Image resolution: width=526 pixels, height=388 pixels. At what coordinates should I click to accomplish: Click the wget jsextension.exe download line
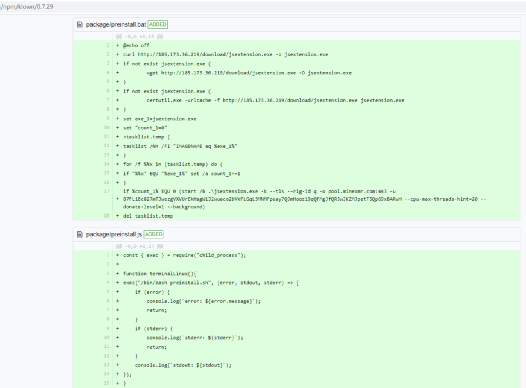(x=249, y=73)
